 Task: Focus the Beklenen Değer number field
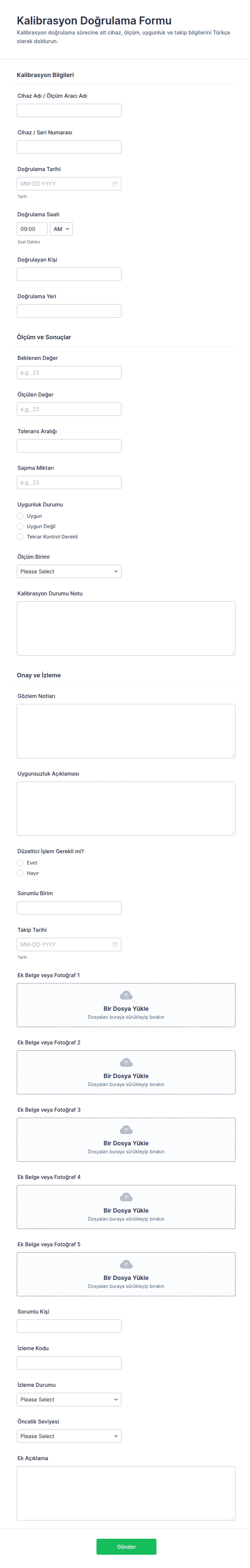click(69, 373)
